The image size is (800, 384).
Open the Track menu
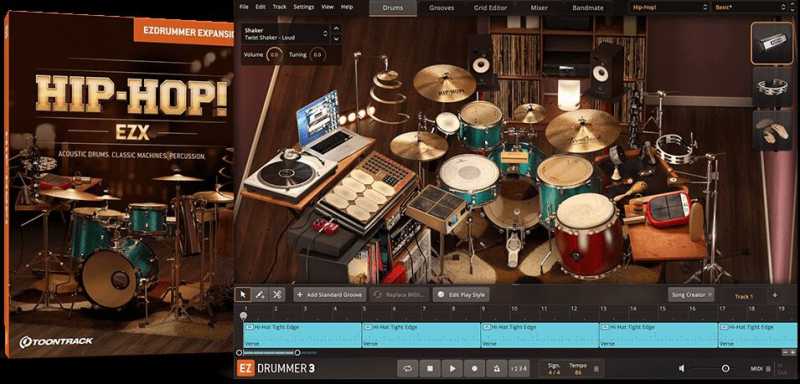tap(280, 7)
